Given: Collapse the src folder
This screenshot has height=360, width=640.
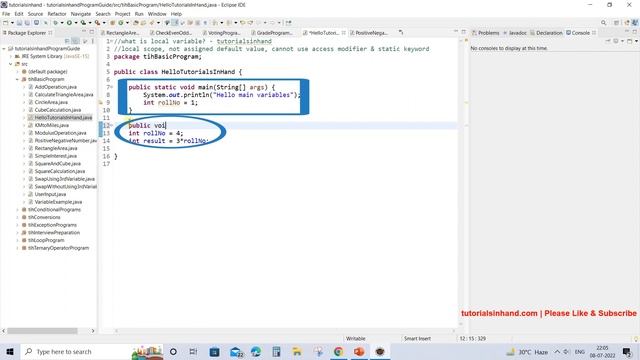Looking at the screenshot, I should [x=11, y=64].
